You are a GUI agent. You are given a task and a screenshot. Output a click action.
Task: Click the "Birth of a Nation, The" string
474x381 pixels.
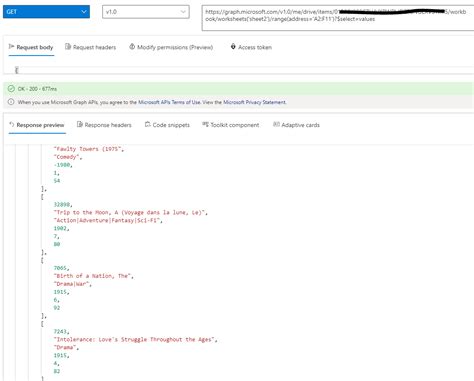93,276
